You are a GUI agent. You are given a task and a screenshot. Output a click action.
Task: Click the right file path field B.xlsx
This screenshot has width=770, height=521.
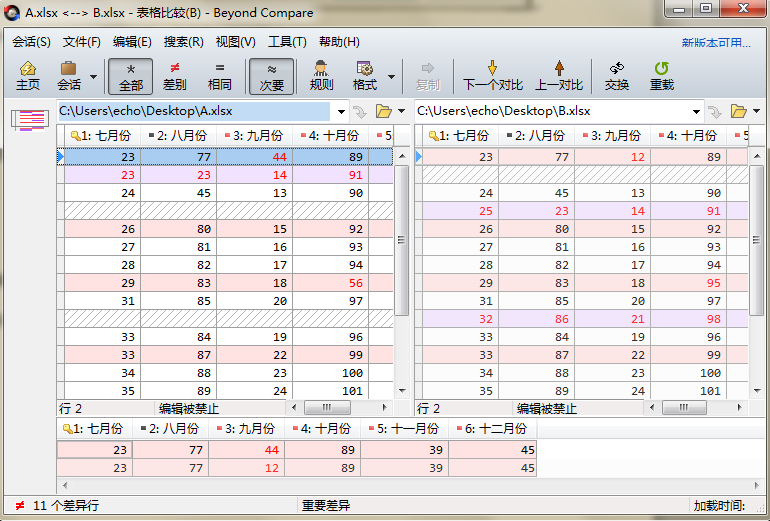[x=552, y=111]
